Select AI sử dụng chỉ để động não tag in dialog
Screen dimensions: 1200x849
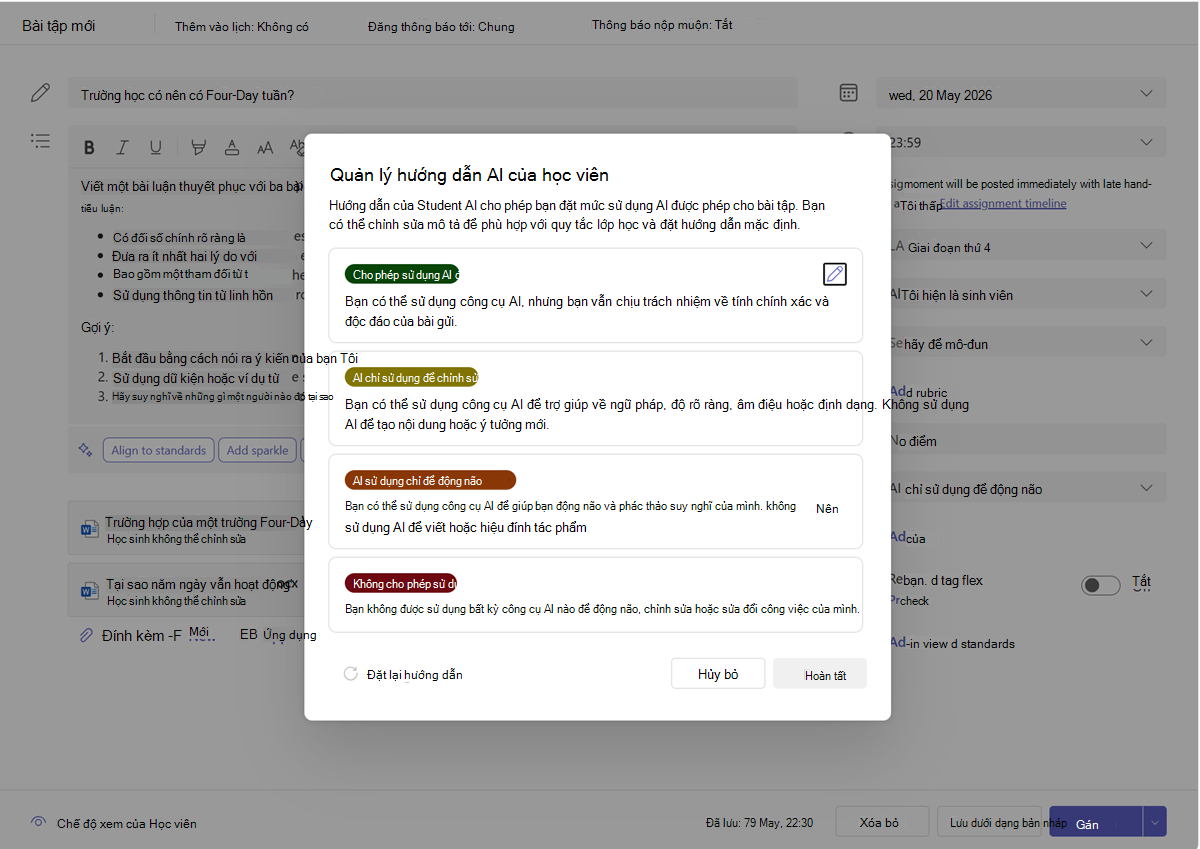pyautogui.click(x=431, y=480)
